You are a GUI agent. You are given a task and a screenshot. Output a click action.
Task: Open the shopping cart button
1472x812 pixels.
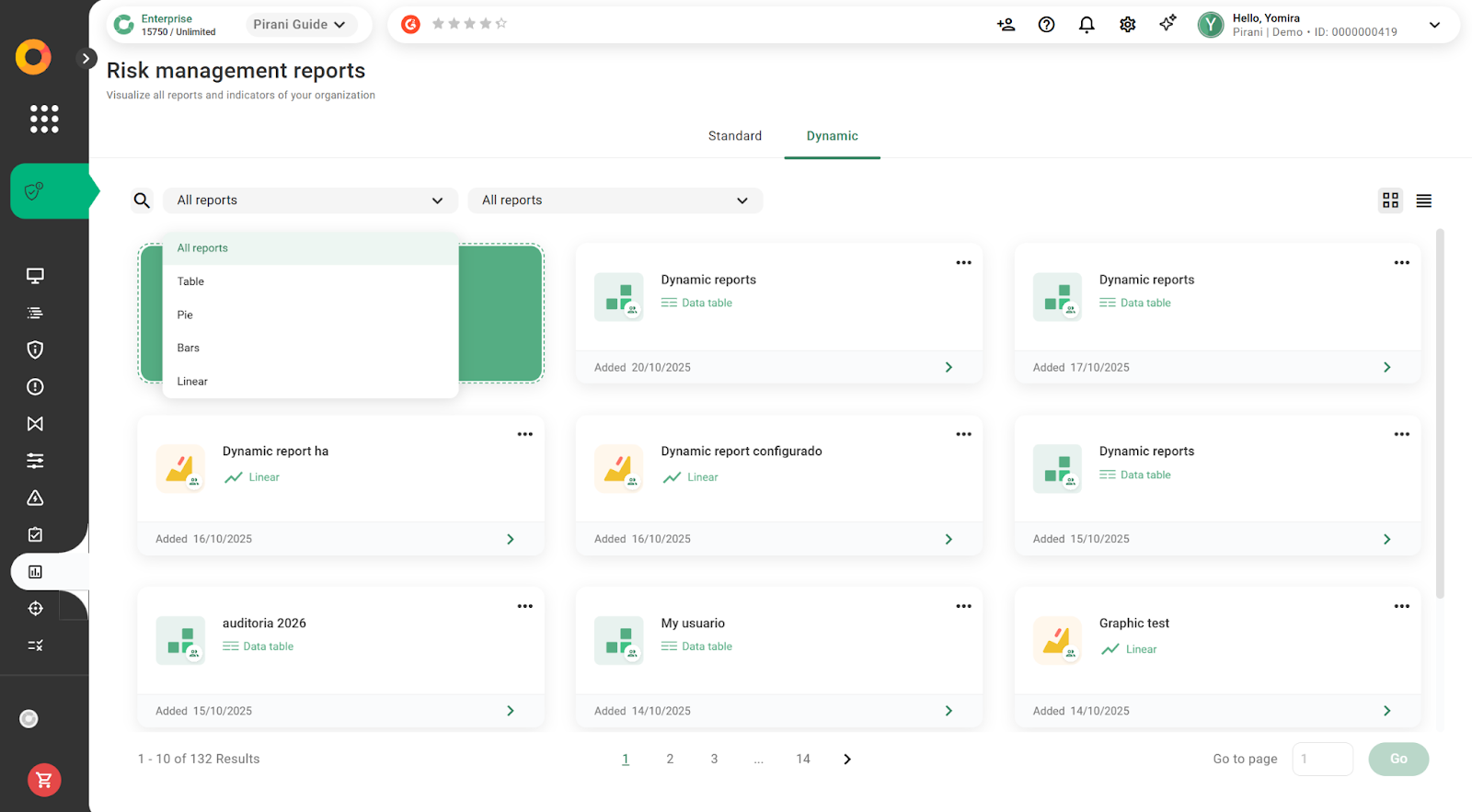(x=44, y=780)
